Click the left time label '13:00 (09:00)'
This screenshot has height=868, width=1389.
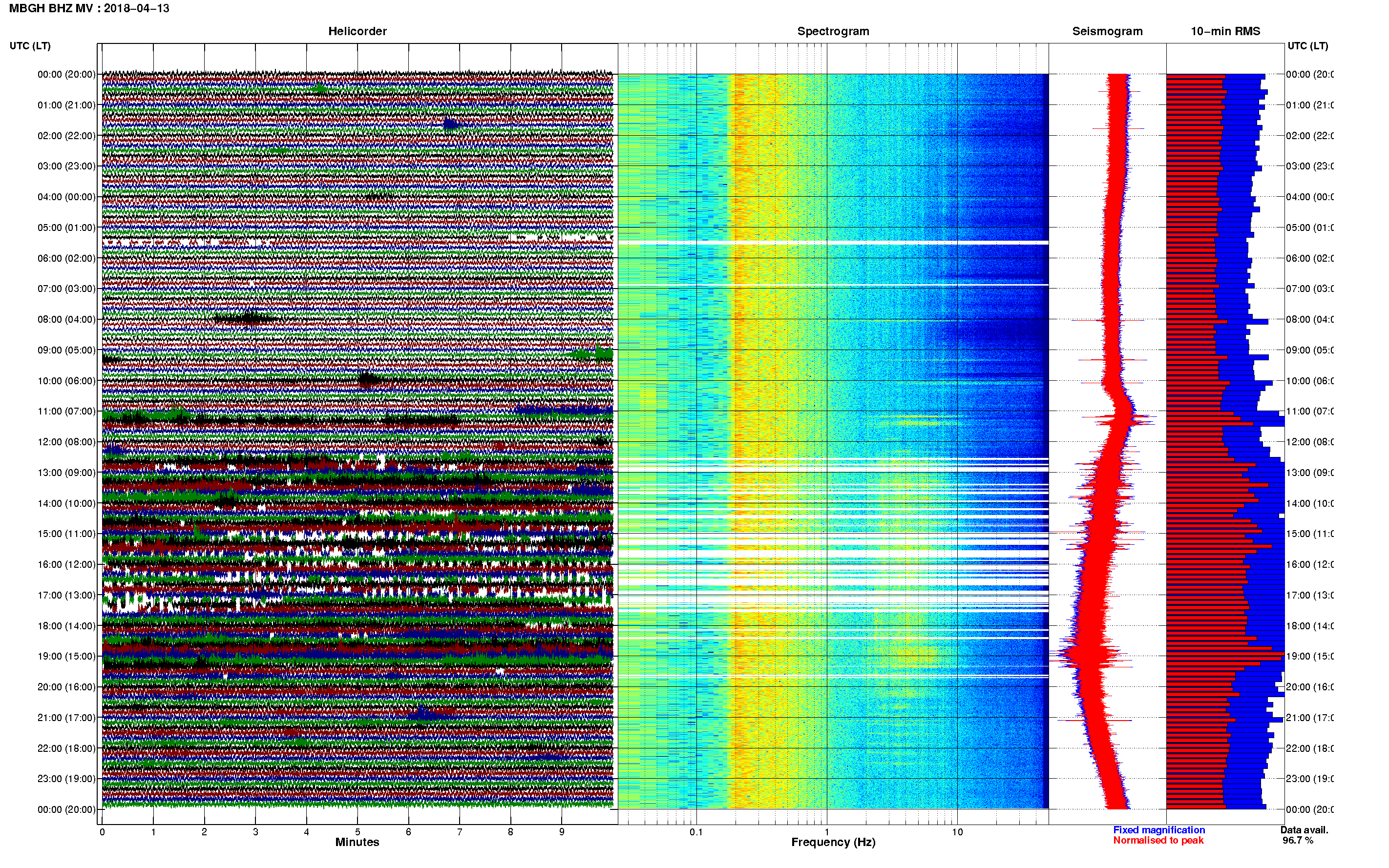tap(66, 473)
